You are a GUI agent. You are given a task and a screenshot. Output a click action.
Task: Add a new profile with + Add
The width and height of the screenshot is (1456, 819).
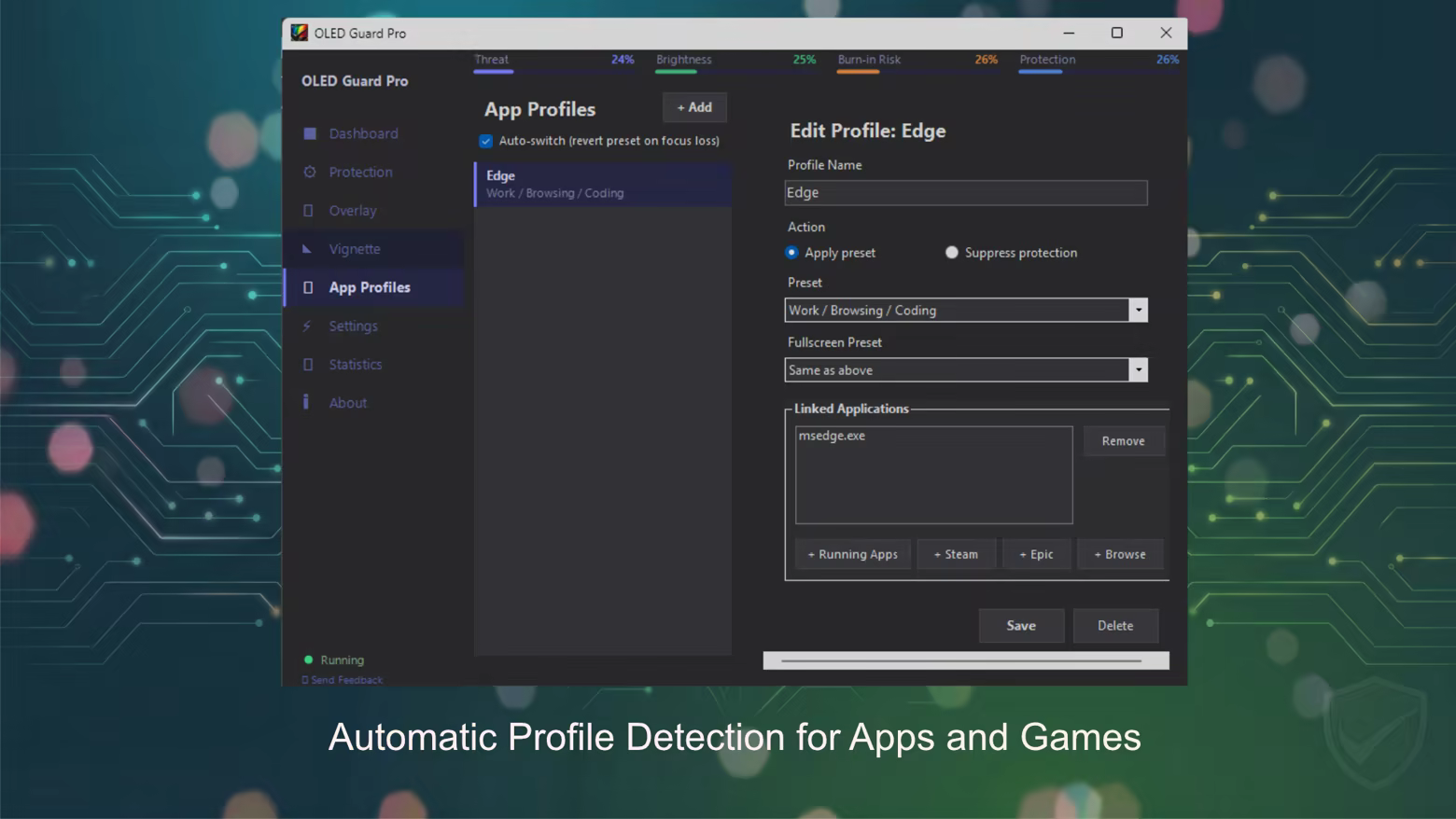694,107
